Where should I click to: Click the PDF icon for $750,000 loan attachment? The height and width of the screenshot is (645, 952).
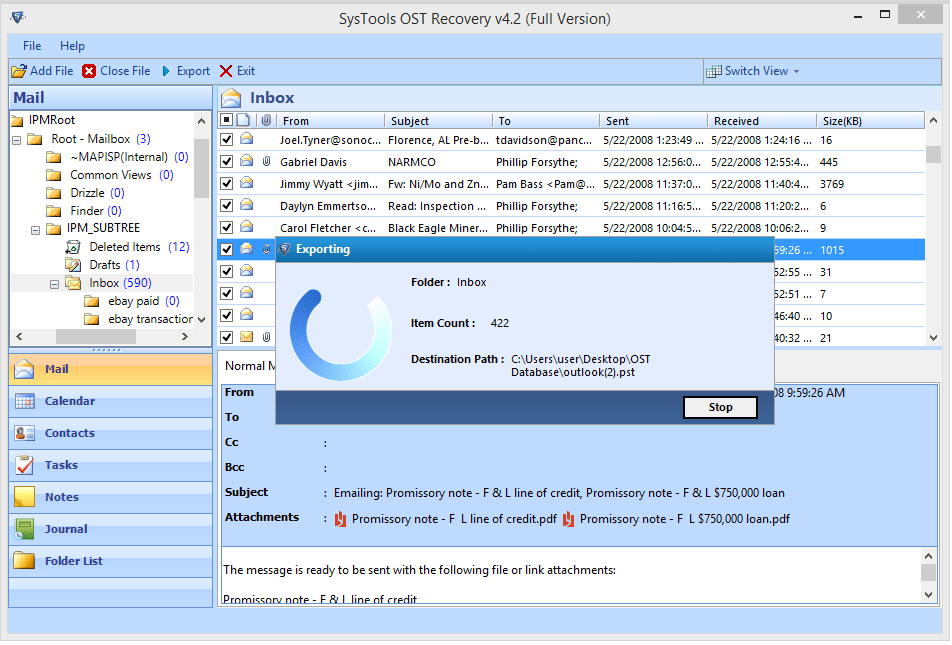click(568, 520)
